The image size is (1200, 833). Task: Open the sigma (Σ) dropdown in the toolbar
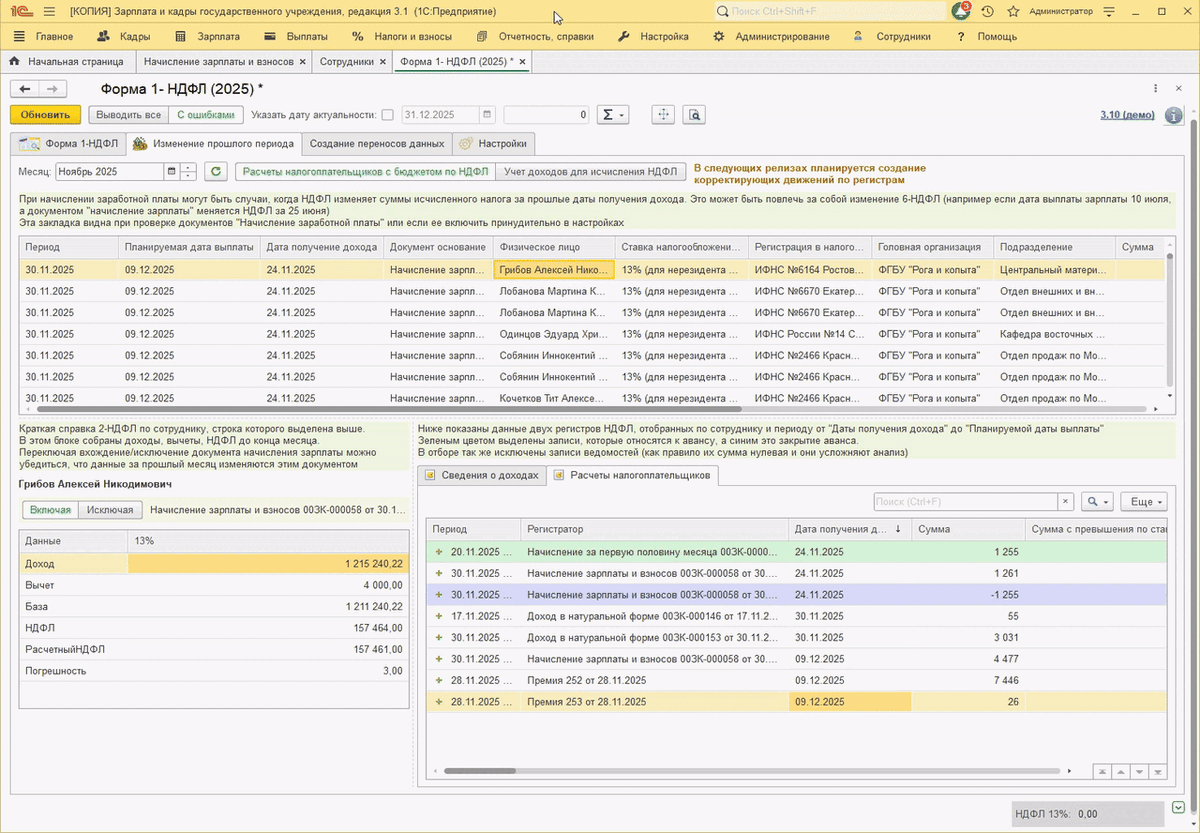click(x=612, y=115)
